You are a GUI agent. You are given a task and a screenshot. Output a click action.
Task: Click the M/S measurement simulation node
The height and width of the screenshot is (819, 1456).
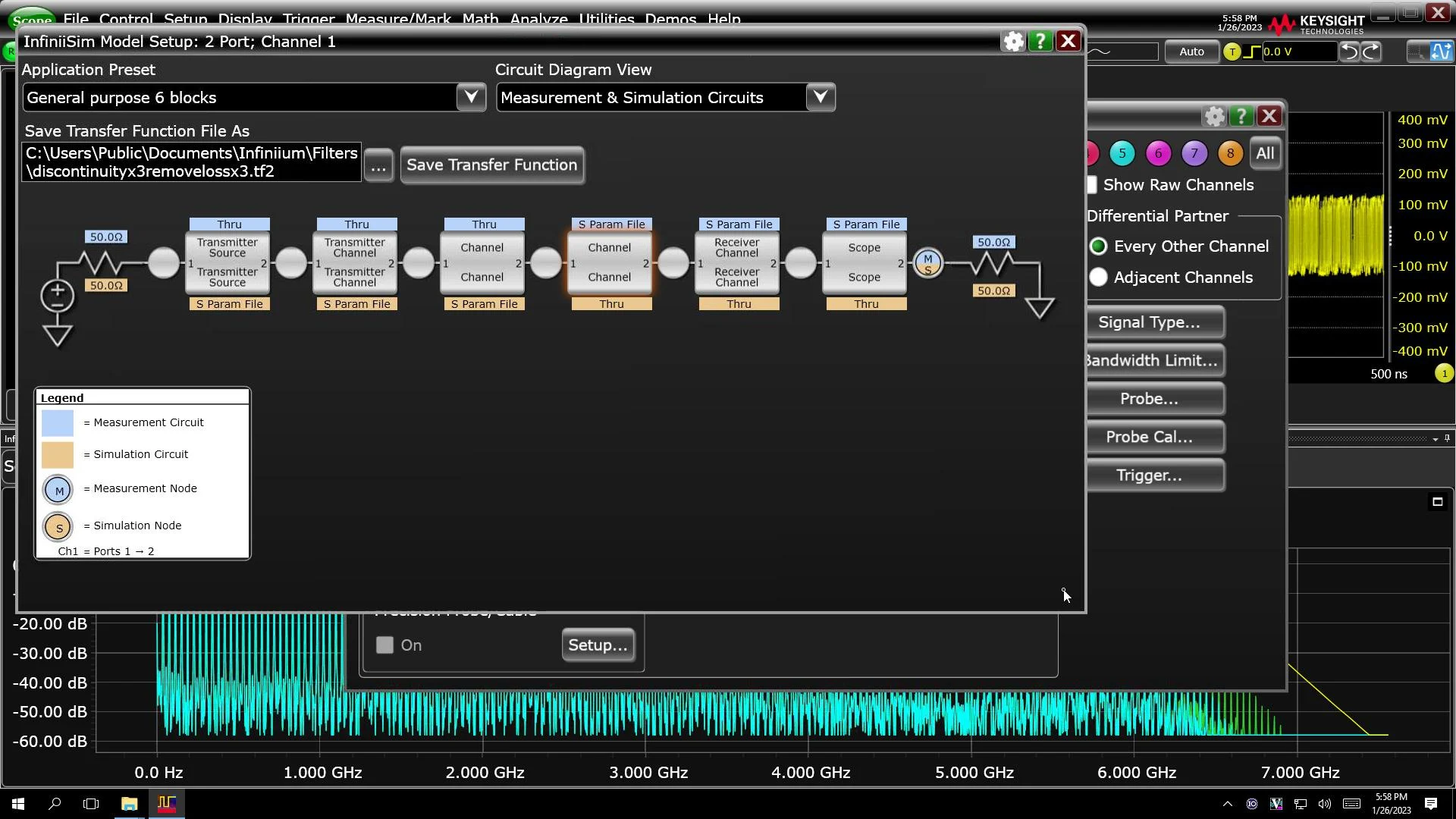(x=928, y=263)
